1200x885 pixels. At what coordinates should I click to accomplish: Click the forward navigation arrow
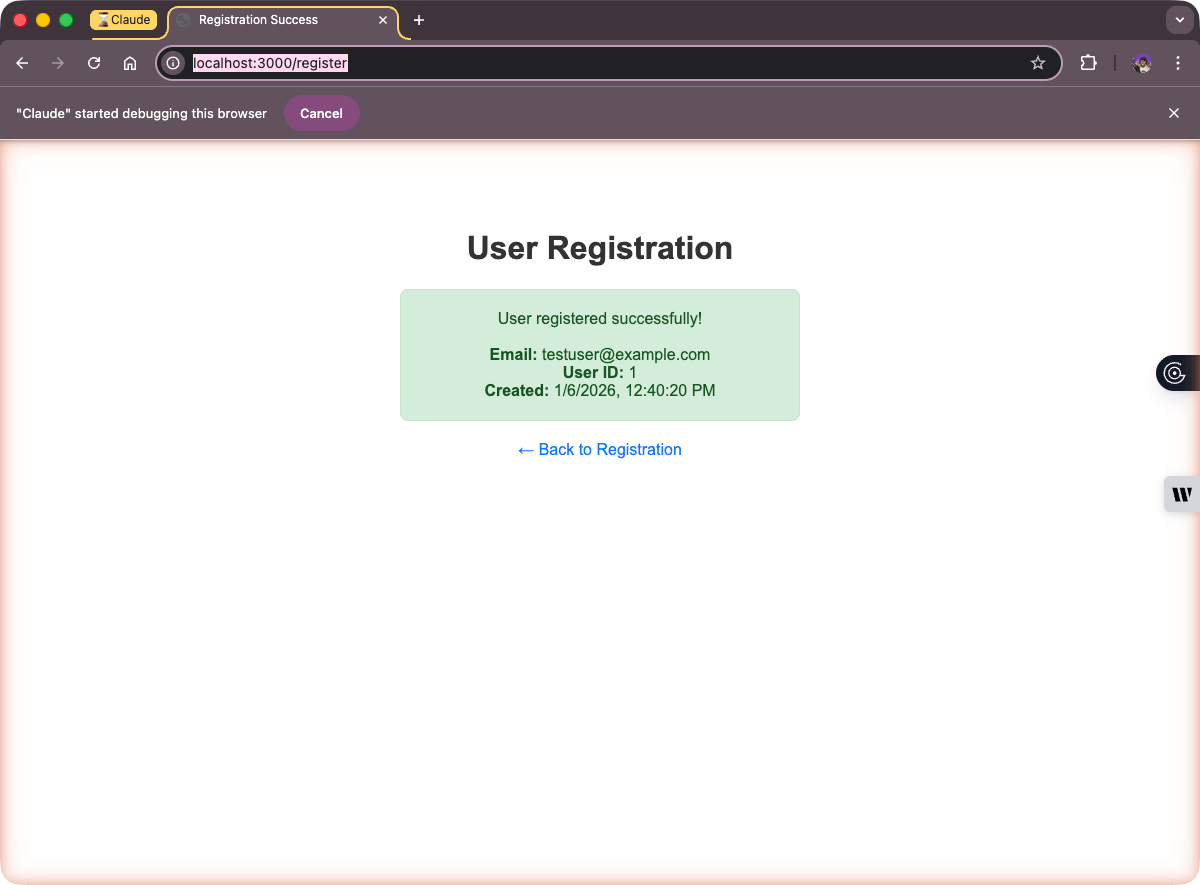click(57, 62)
